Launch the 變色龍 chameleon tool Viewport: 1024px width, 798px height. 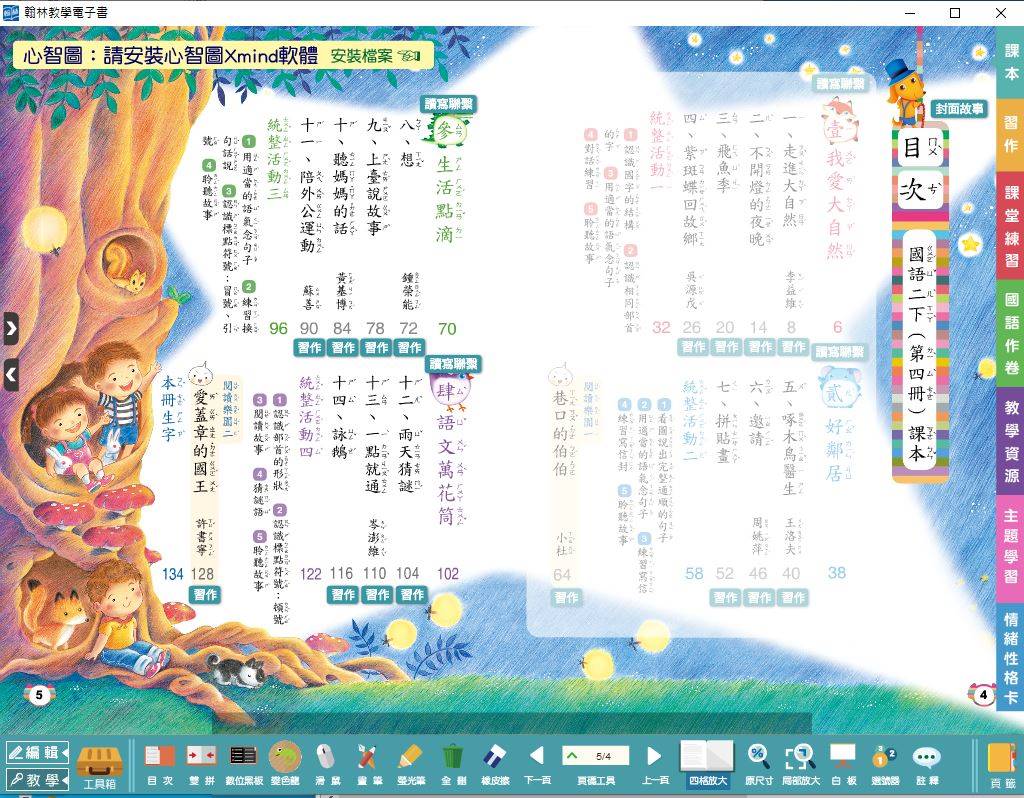click(285, 764)
